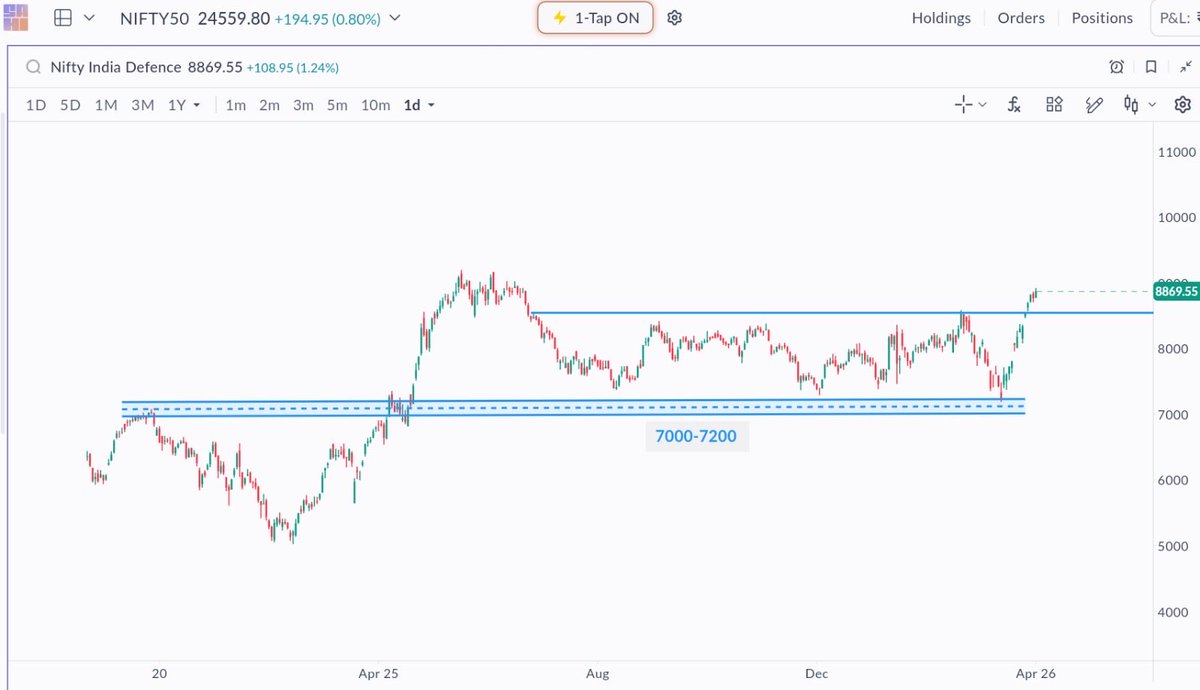The image size is (1200, 690).
Task: Open the 1d interval dropdown
Action: tap(419, 104)
